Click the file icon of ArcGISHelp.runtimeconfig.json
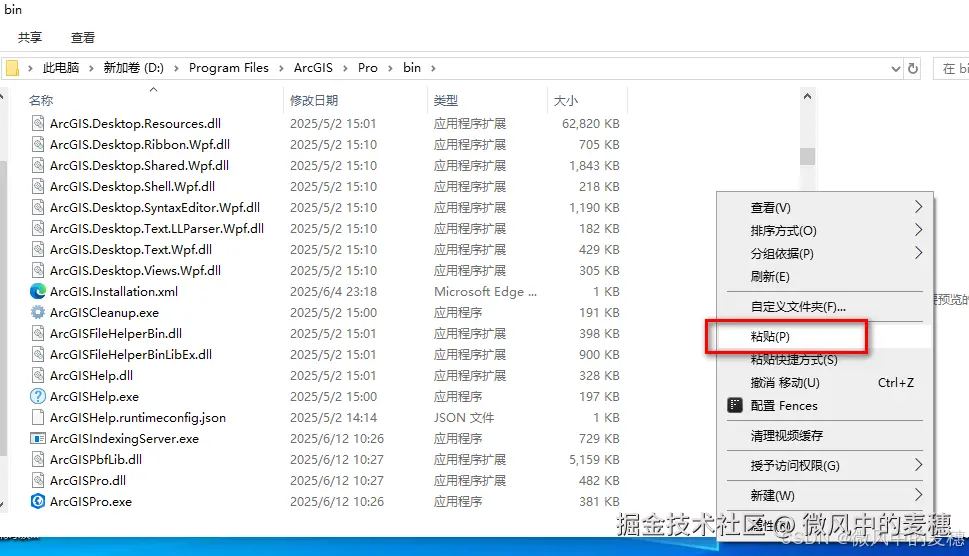 38,417
